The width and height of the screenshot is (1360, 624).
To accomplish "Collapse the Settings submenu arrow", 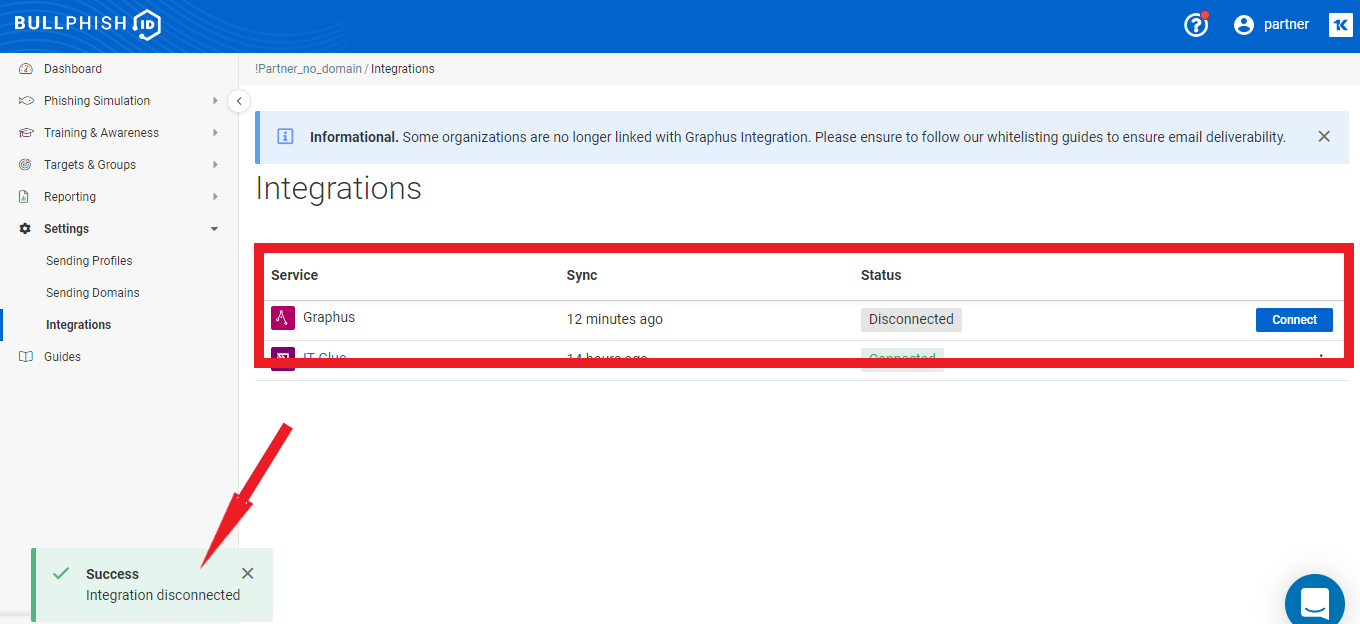I will point(215,229).
